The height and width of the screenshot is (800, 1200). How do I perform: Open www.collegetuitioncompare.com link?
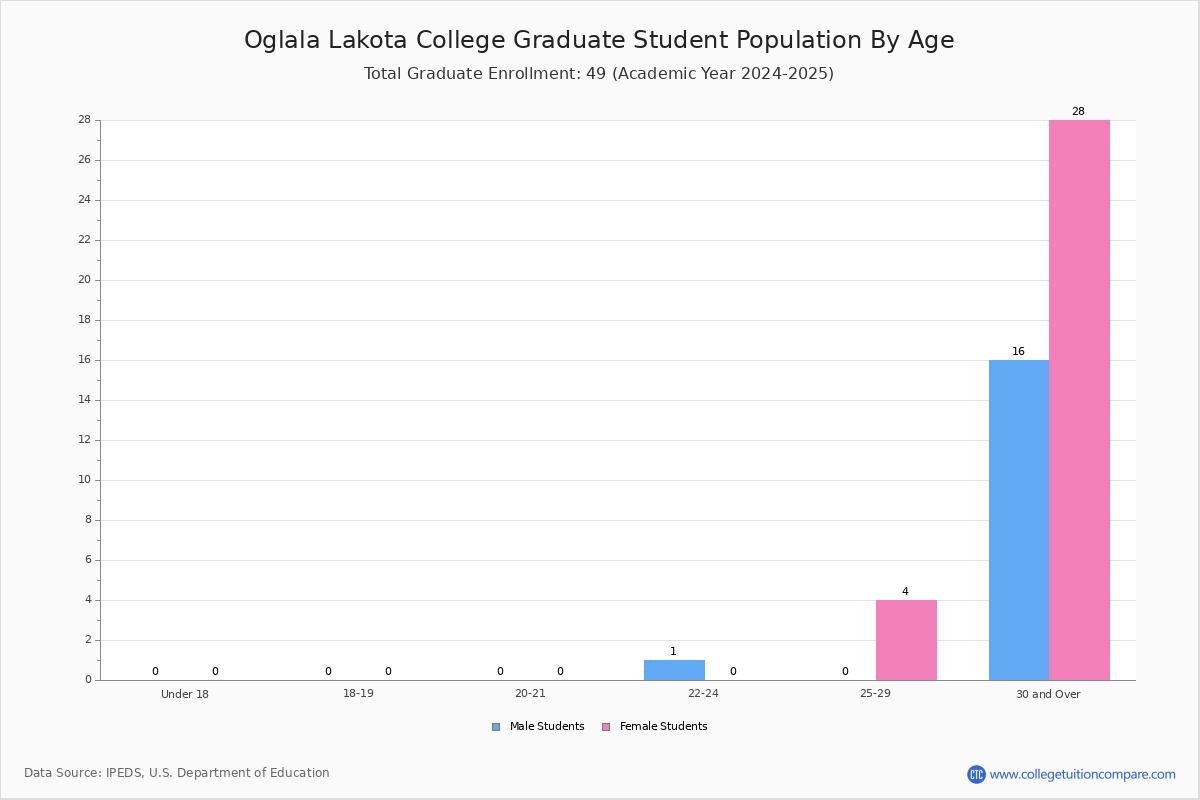[1083, 774]
